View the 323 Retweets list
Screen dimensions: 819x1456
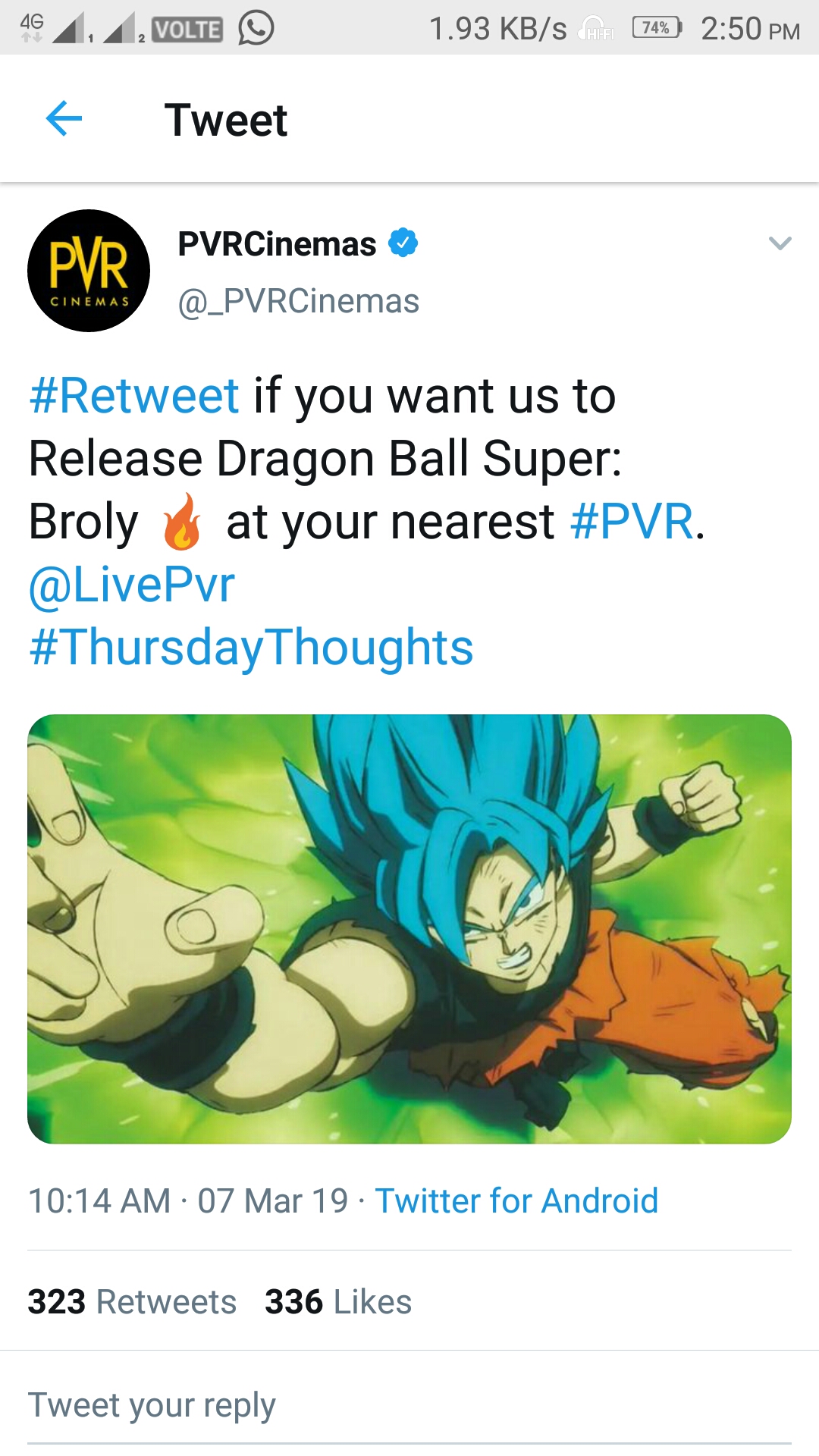point(132,1302)
